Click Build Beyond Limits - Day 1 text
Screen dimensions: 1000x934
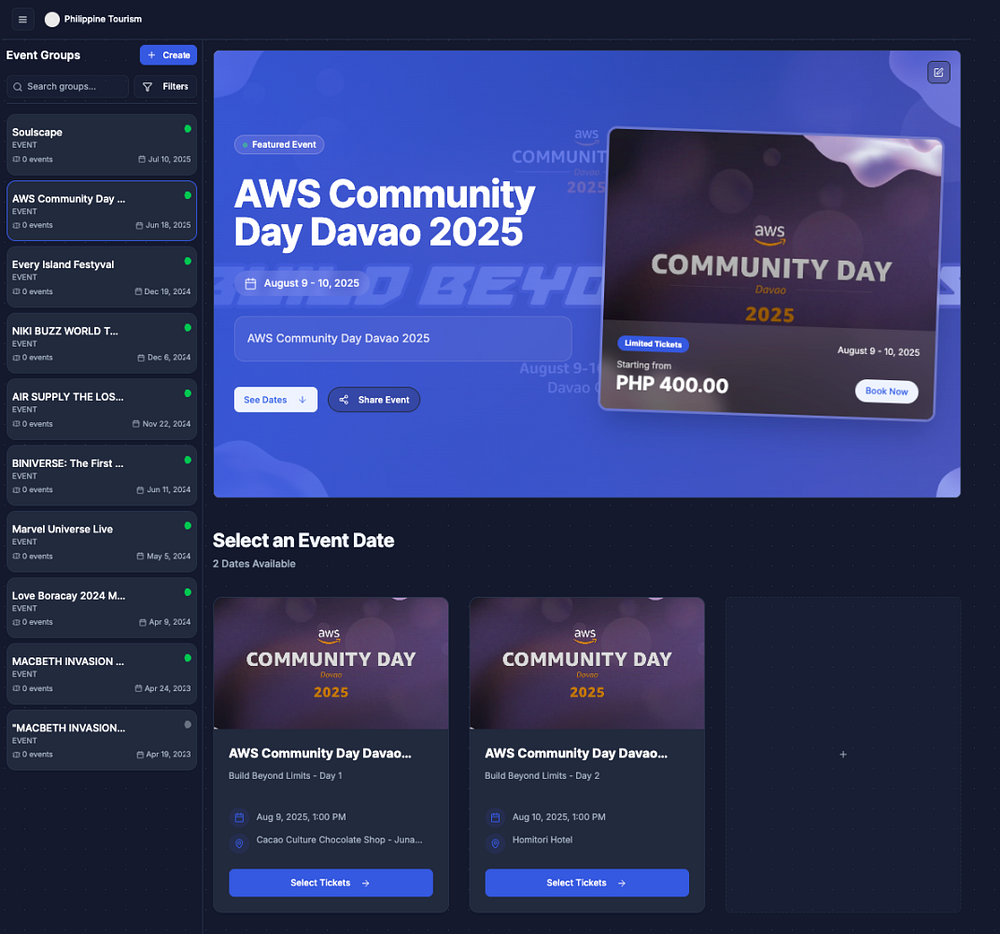point(285,776)
